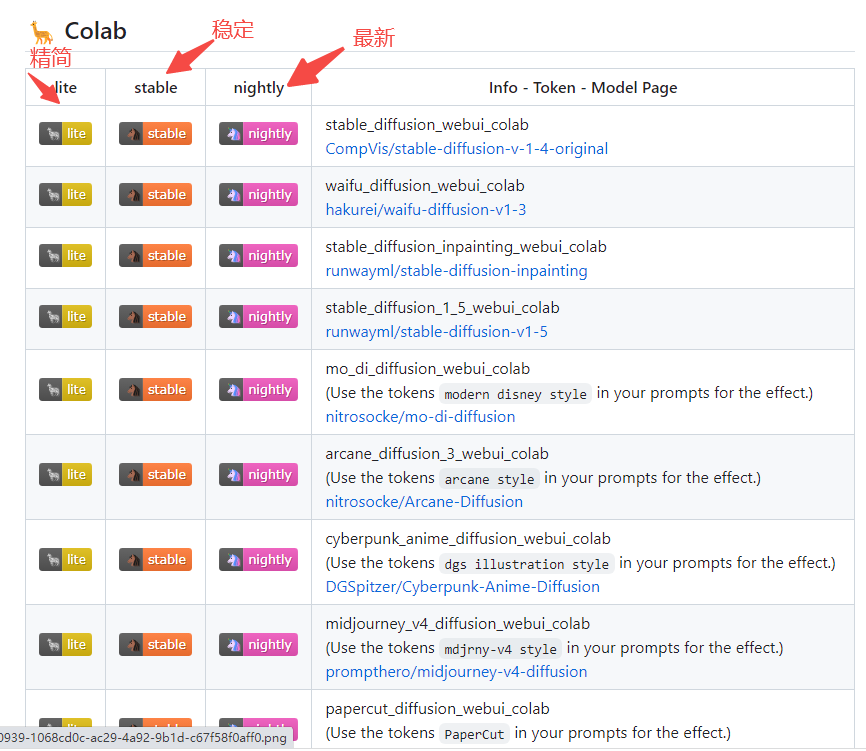The height and width of the screenshot is (751, 866).
Task: Launch stable badge for mo_di_diffusion_webui_colab
Action: [155, 390]
